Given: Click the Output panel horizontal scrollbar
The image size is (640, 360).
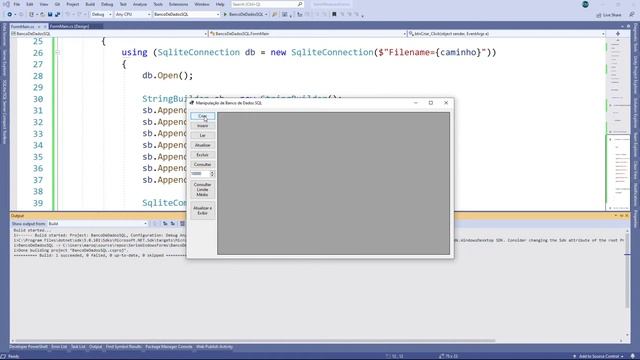Looking at the screenshot, I should point(255,340).
